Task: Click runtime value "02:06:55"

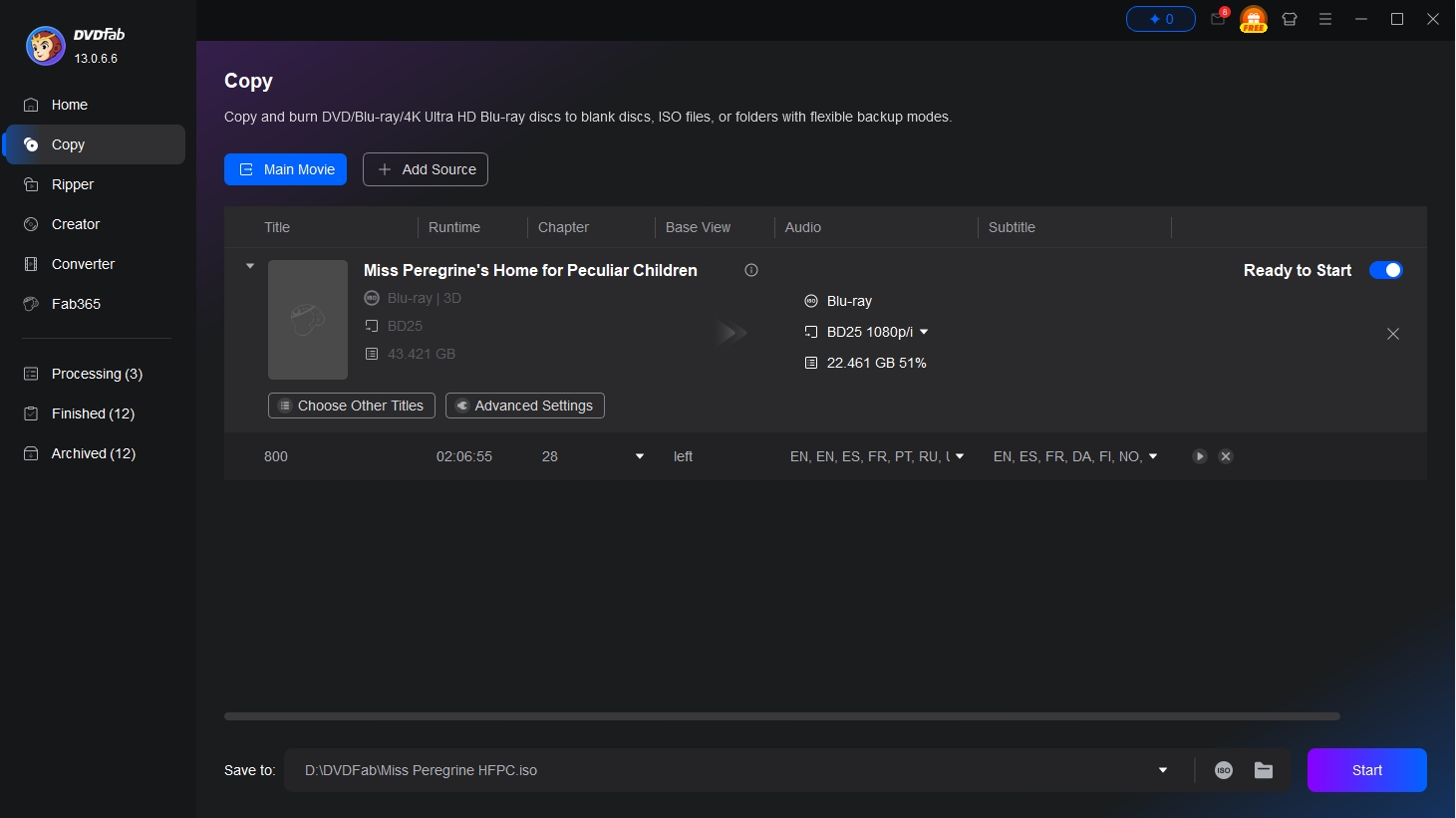Action: 464,456
